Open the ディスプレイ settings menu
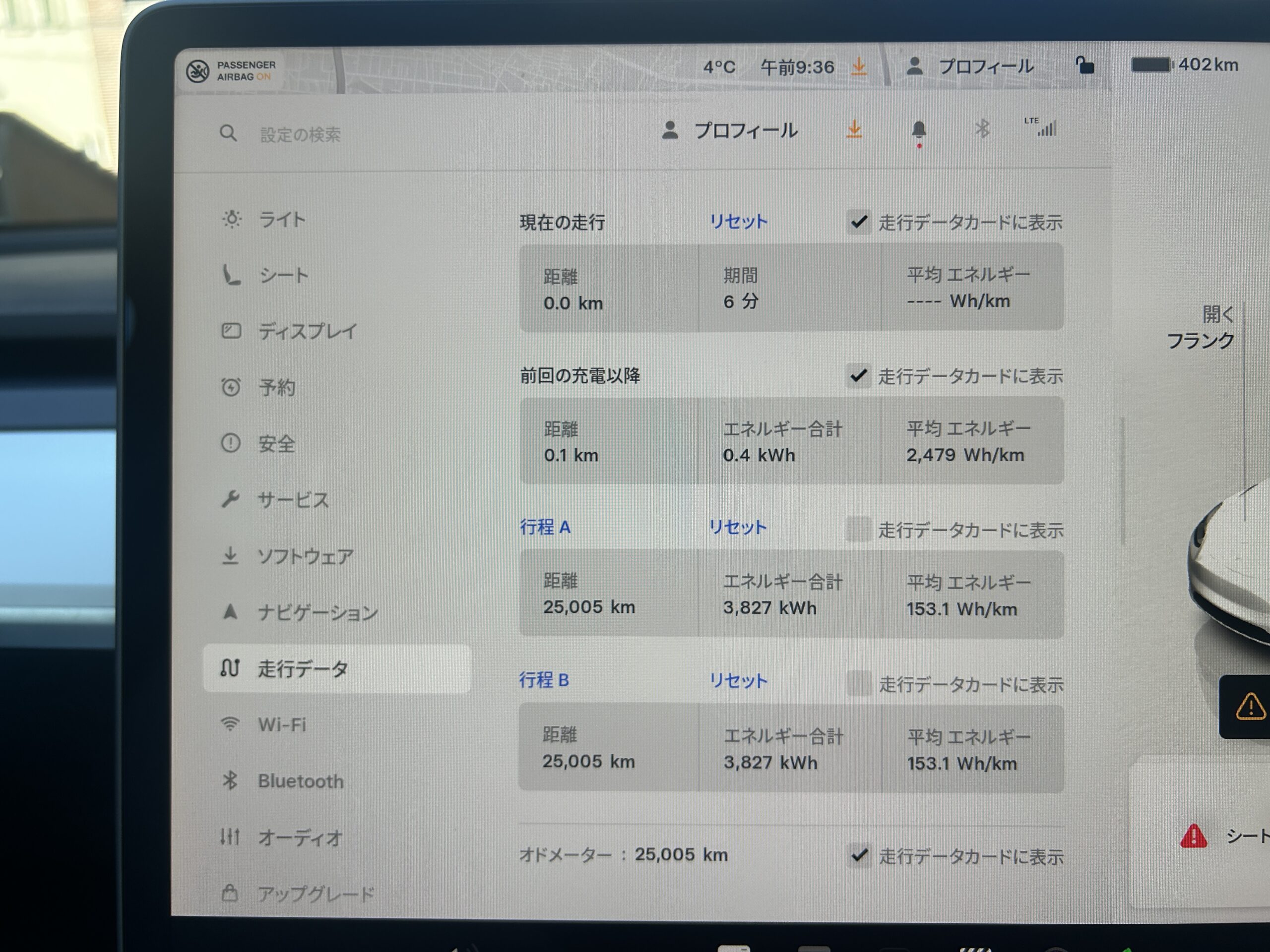This screenshot has width=1270, height=952. coord(307,331)
